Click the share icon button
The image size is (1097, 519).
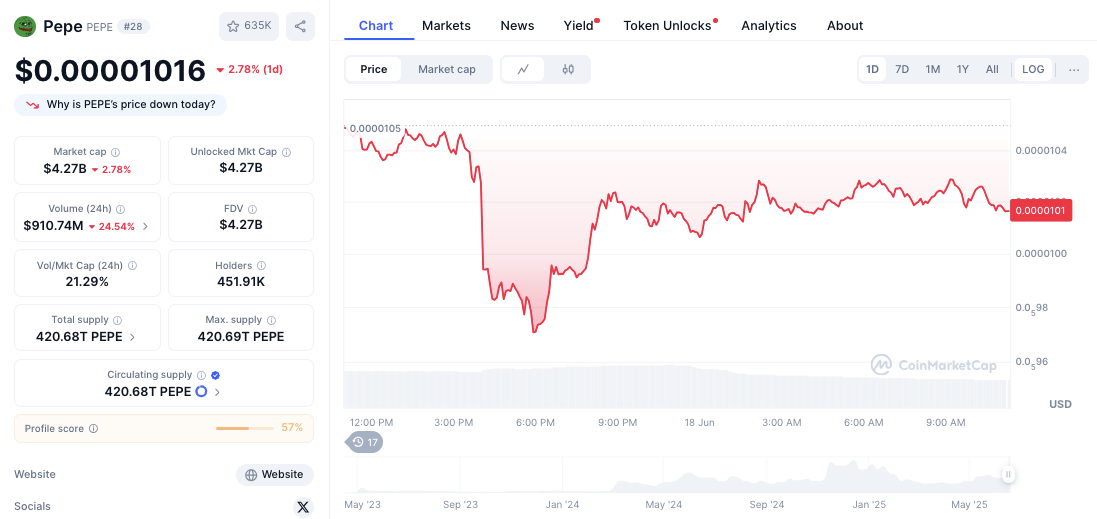pos(300,27)
